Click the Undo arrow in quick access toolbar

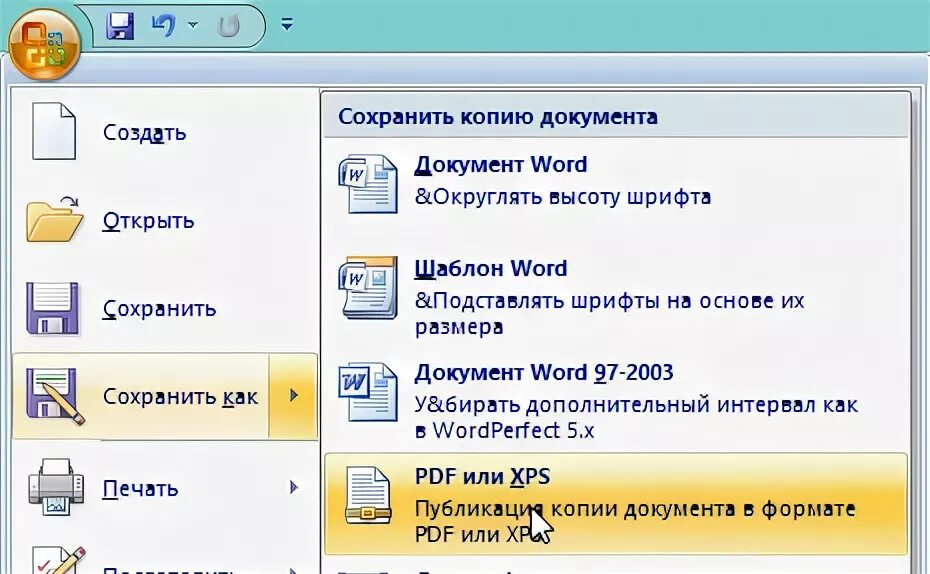(x=163, y=25)
